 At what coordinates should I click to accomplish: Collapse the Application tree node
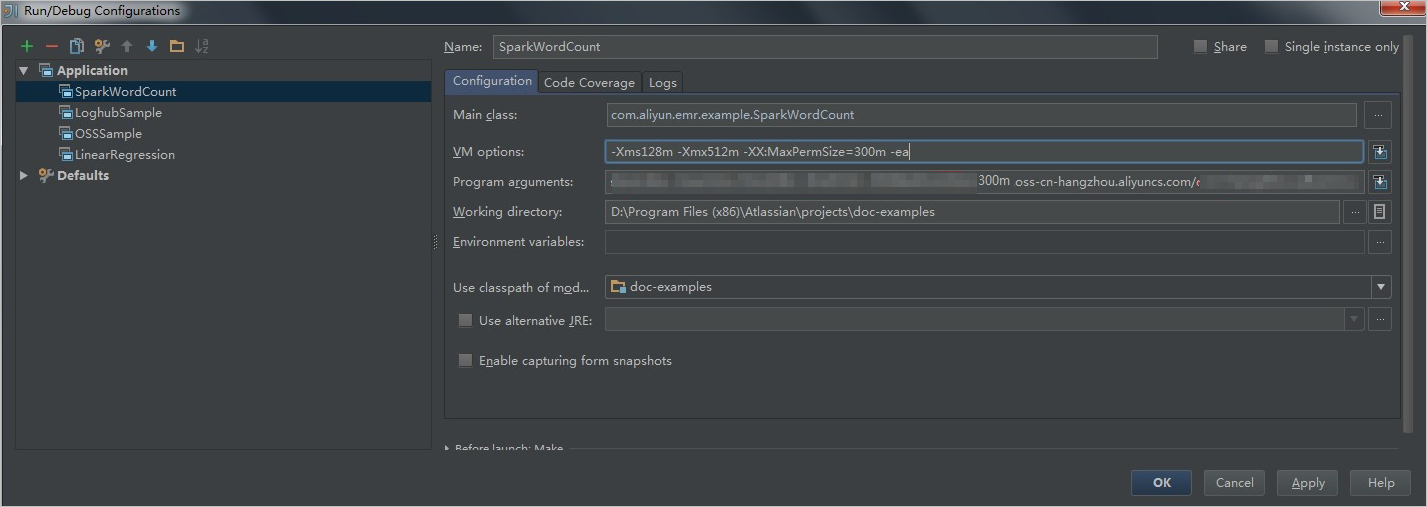pos(24,71)
